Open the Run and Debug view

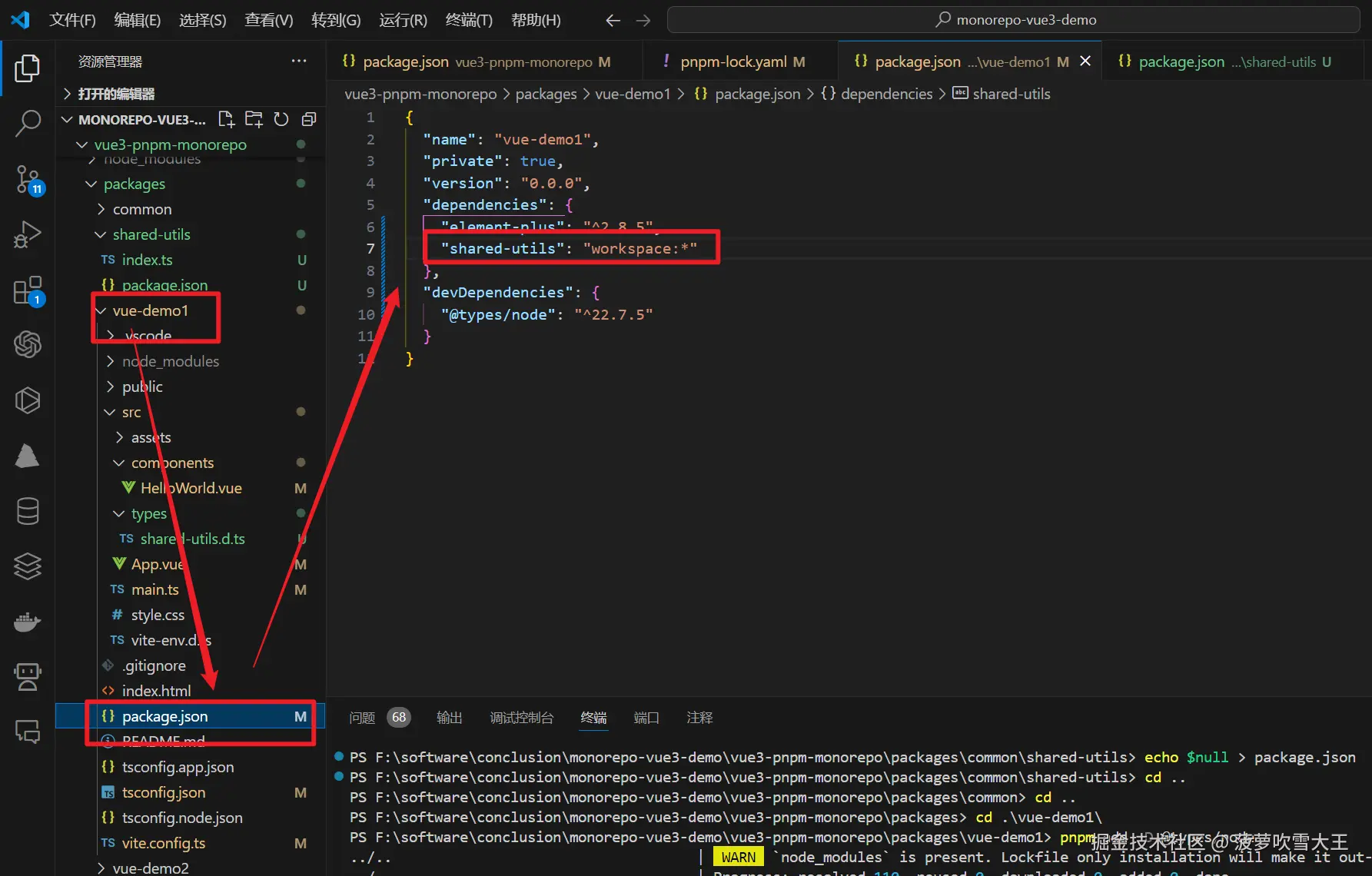coord(28,234)
